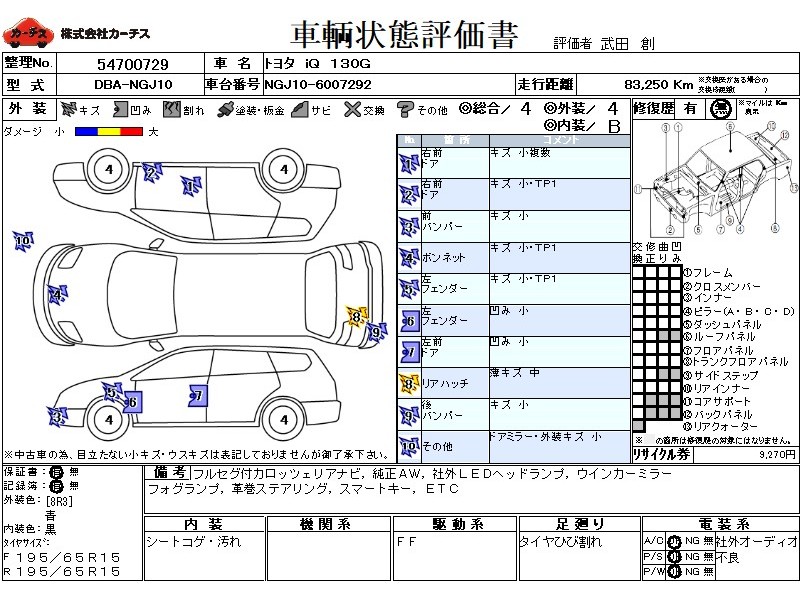Click the 薄キズ 中 comment for リアハッチ

coord(514,373)
